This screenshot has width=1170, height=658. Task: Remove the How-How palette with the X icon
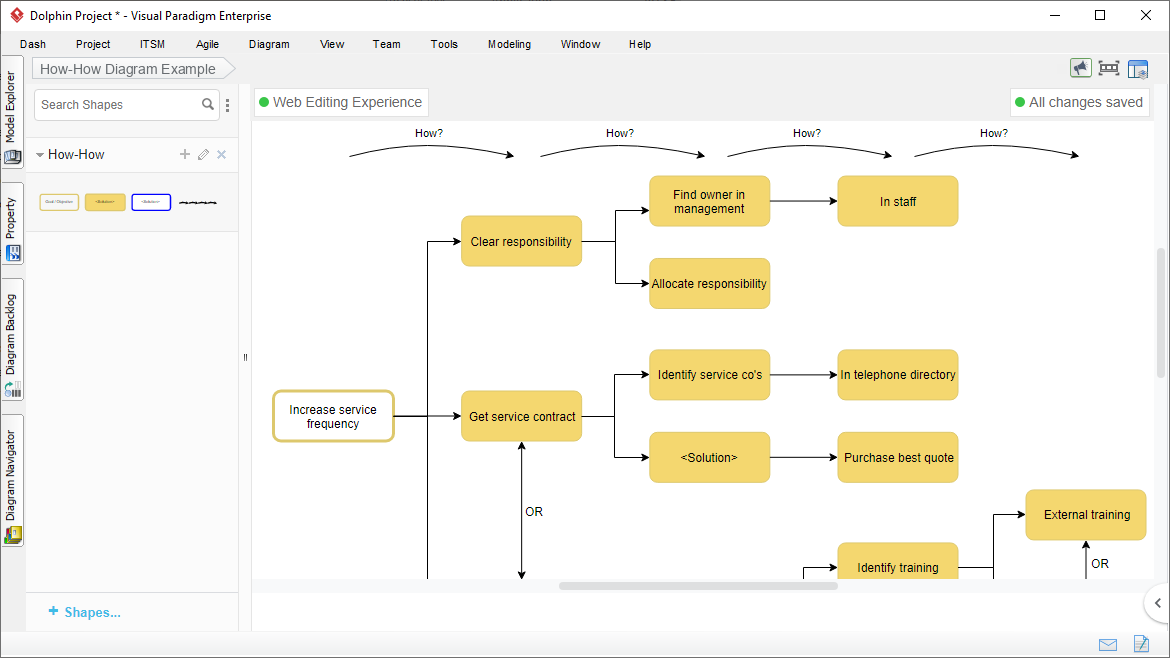click(x=222, y=154)
